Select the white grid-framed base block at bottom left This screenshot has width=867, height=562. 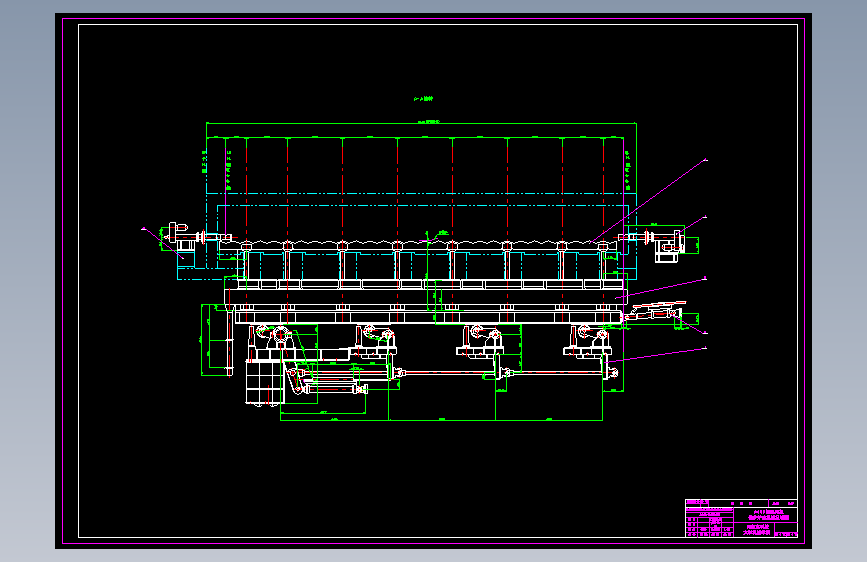[x=265, y=382]
